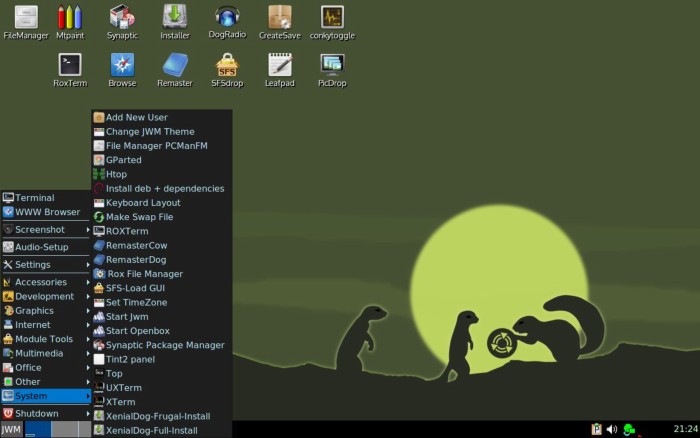Expand the Multimedia submenu
The width and height of the screenshot is (700, 438).
coord(46,354)
